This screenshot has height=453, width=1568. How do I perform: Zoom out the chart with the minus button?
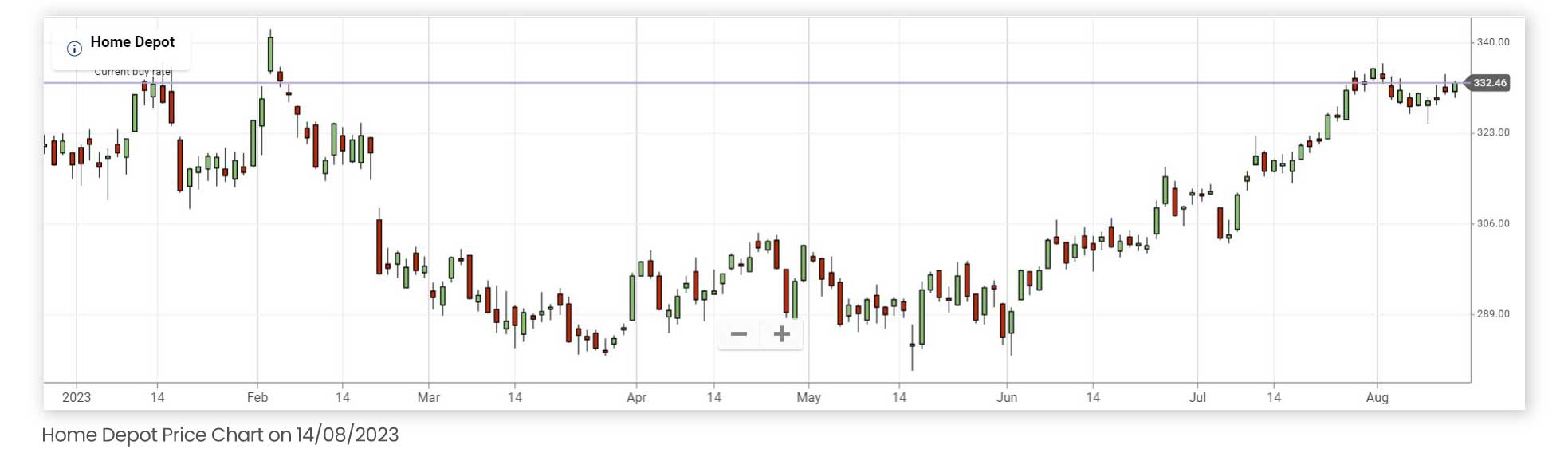click(x=739, y=334)
